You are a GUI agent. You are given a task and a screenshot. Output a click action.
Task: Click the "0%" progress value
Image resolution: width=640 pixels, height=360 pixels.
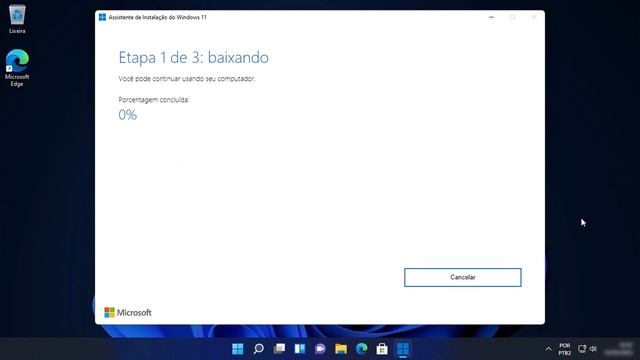128,115
